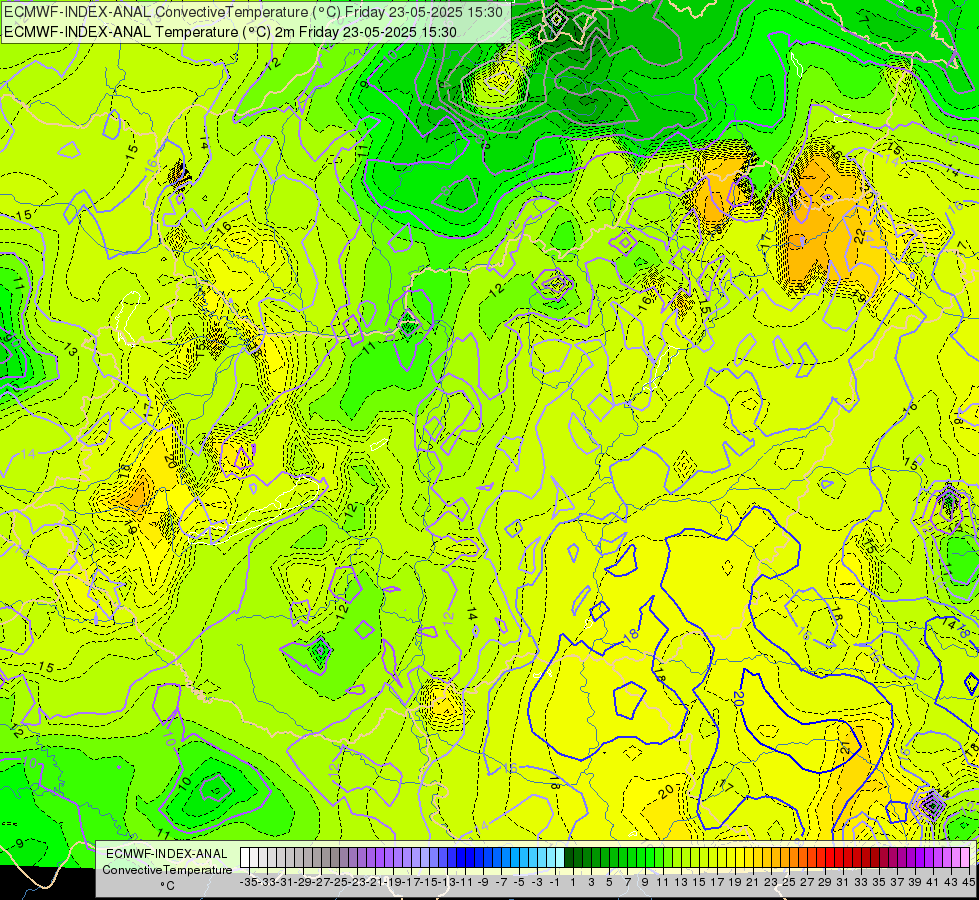979x900 pixels.
Task: Click the Temperature 2m title line at top
Action: (230, 32)
